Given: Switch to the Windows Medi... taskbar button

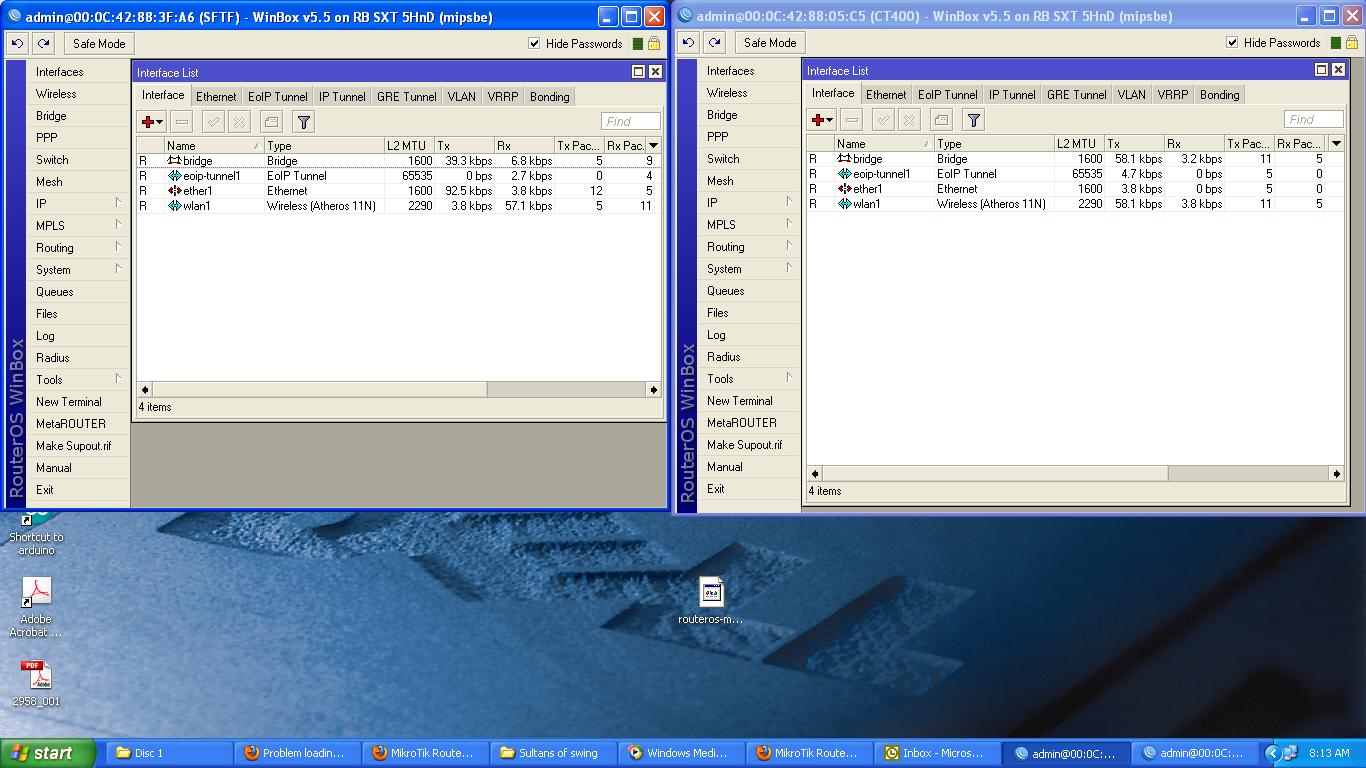Looking at the screenshot, I should coord(680,753).
